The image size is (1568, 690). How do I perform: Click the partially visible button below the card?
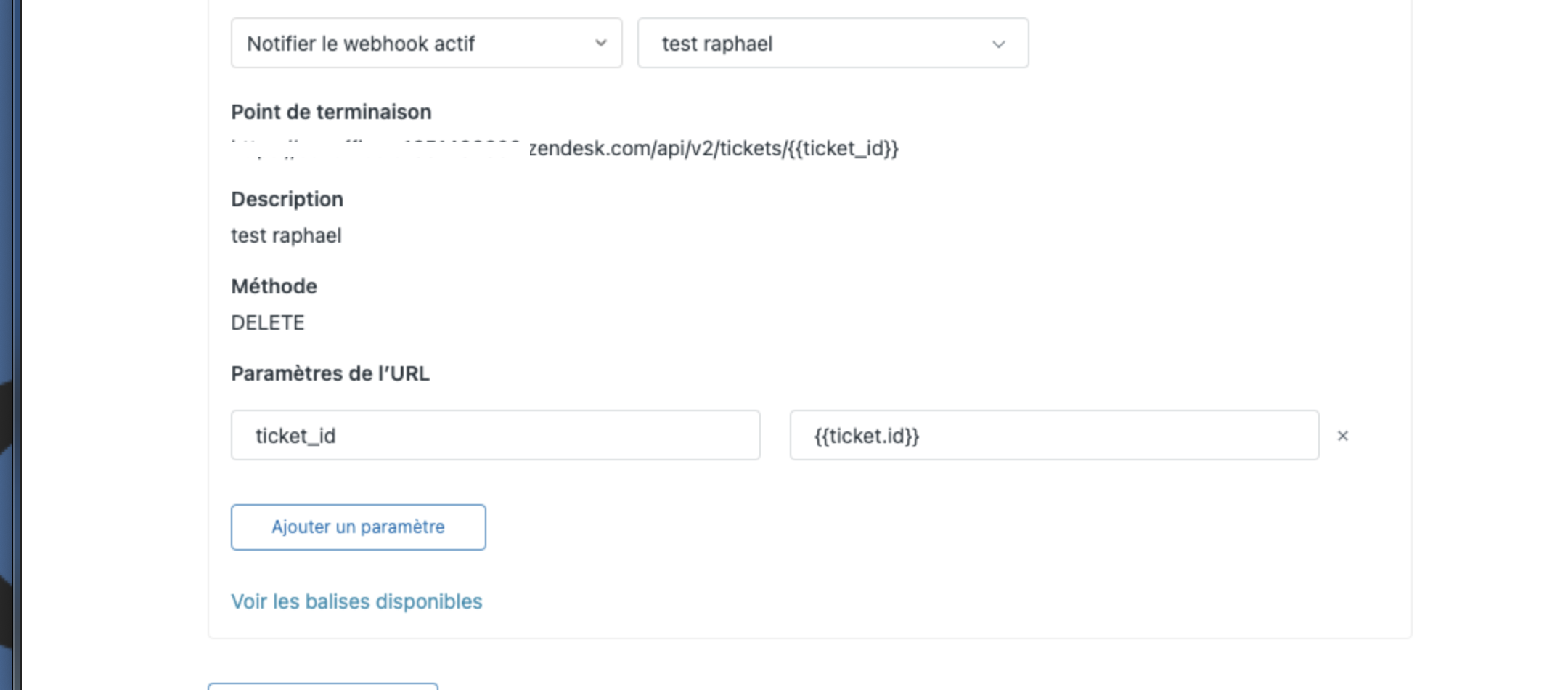(323, 686)
